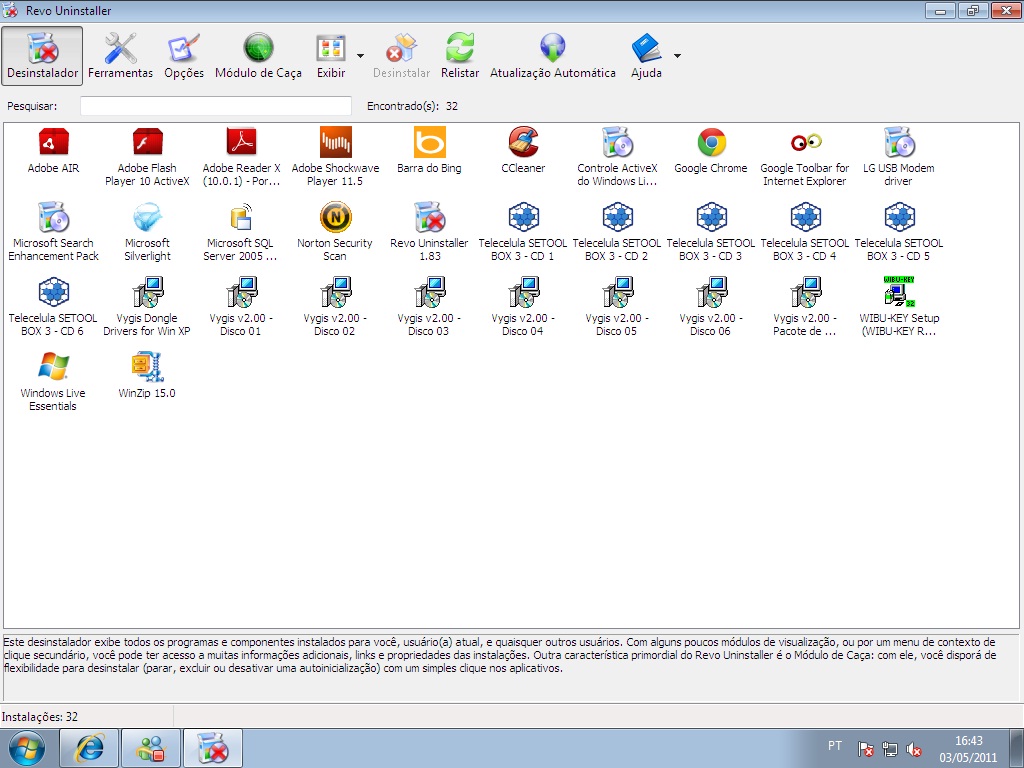Select Vygis v2.00 - Disco 02
Viewport: 1024px width, 768px height.
coord(335,308)
